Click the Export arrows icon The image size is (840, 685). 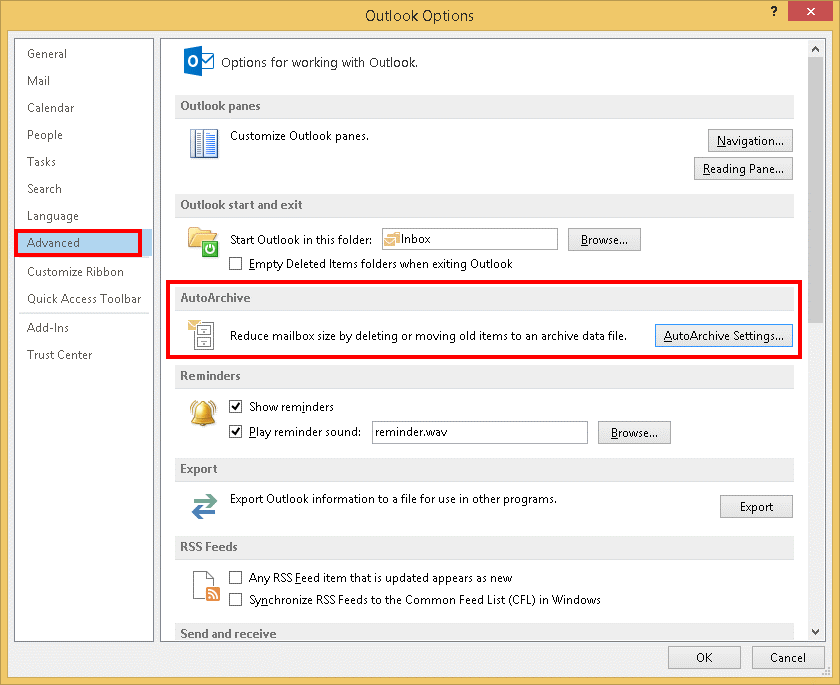pyautogui.click(x=204, y=506)
